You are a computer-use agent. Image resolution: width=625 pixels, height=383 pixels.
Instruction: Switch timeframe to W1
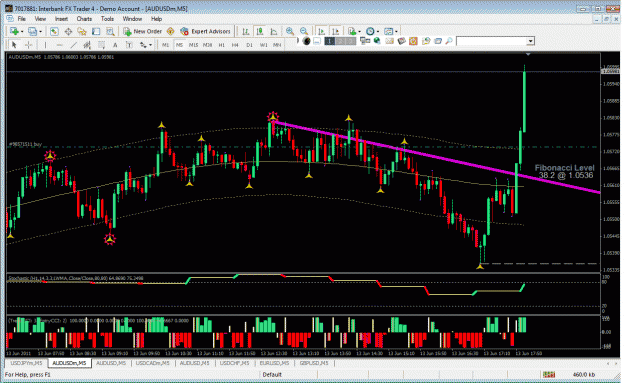(263, 45)
